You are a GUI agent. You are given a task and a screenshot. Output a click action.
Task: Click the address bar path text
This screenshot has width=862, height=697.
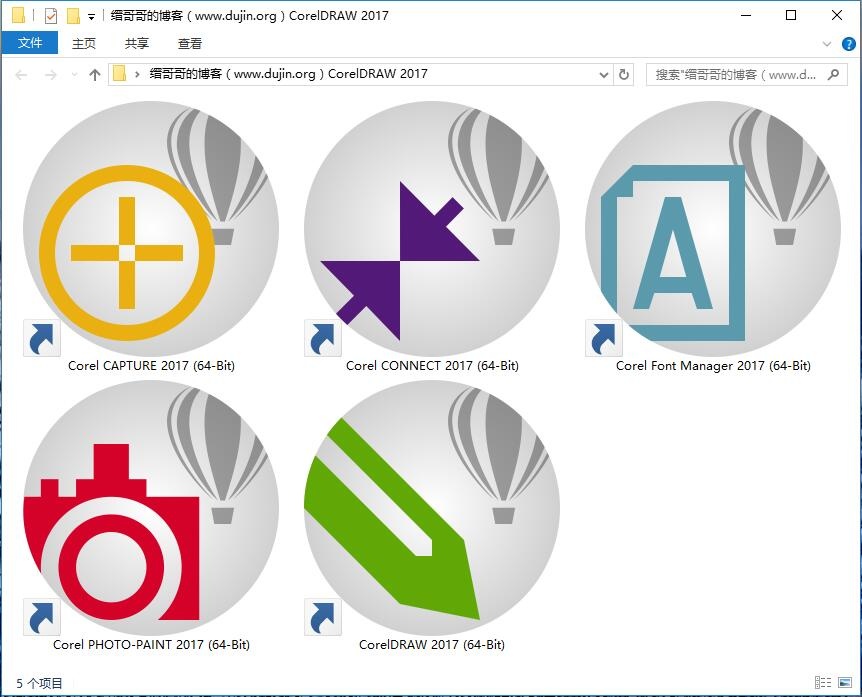288,74
